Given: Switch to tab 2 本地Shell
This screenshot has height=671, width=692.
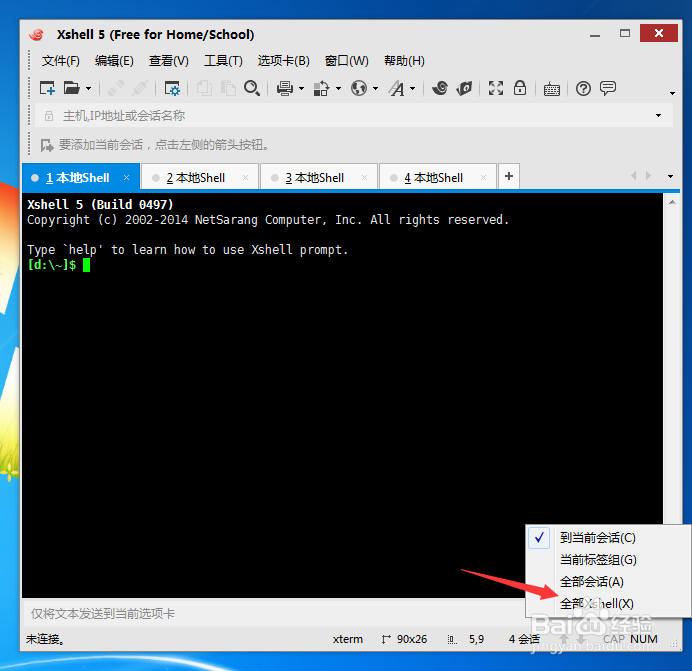Looking at the screenshot, I should pyautogui.click(x=200, y=178).
